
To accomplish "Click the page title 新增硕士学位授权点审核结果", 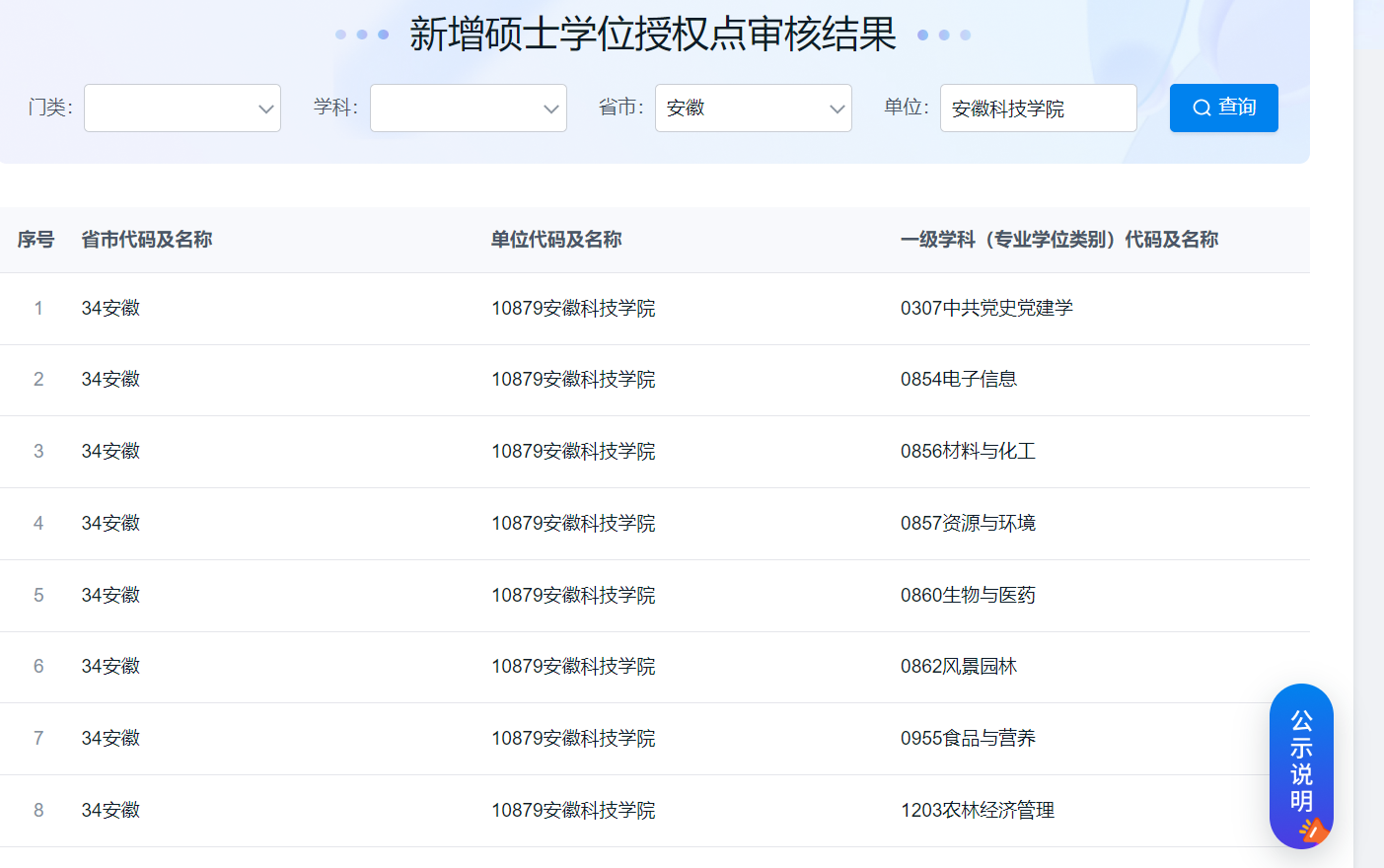I will tap(653, 34).
